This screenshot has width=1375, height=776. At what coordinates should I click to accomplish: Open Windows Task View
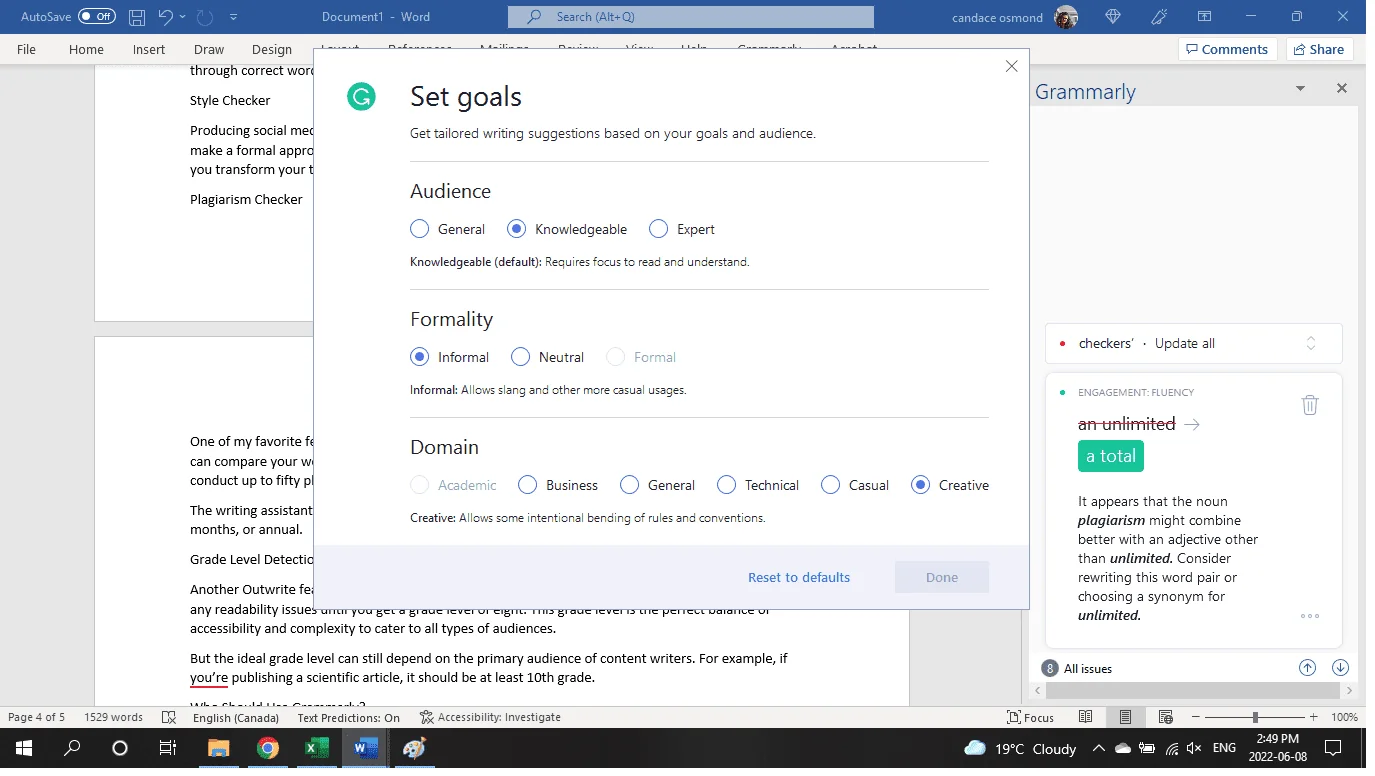(x=168, y=748)
